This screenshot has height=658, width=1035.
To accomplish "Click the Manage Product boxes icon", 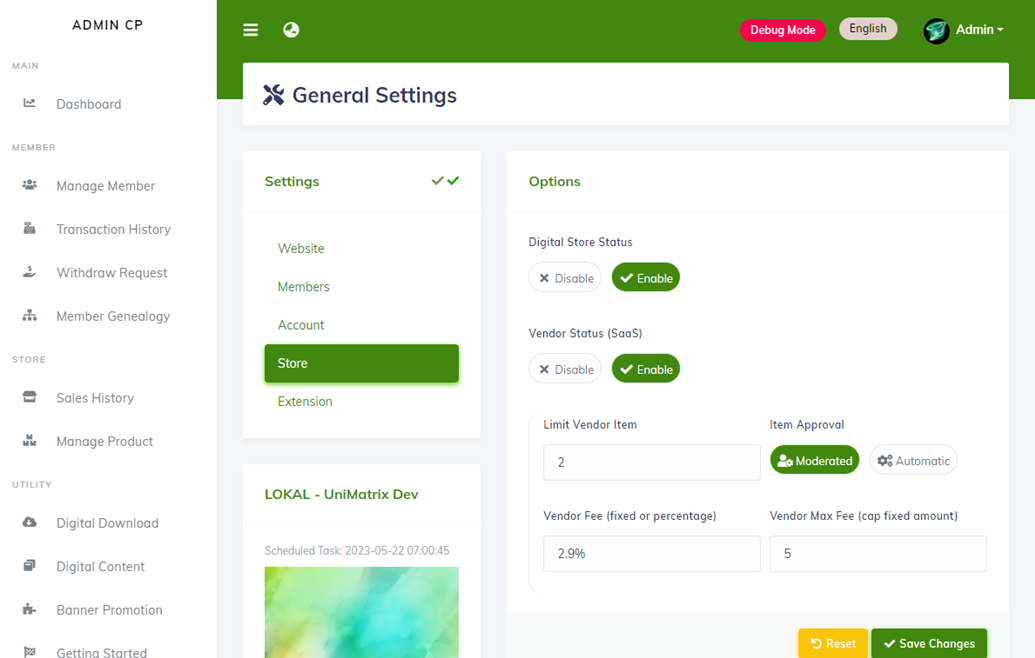I will (x=30, y=441).
